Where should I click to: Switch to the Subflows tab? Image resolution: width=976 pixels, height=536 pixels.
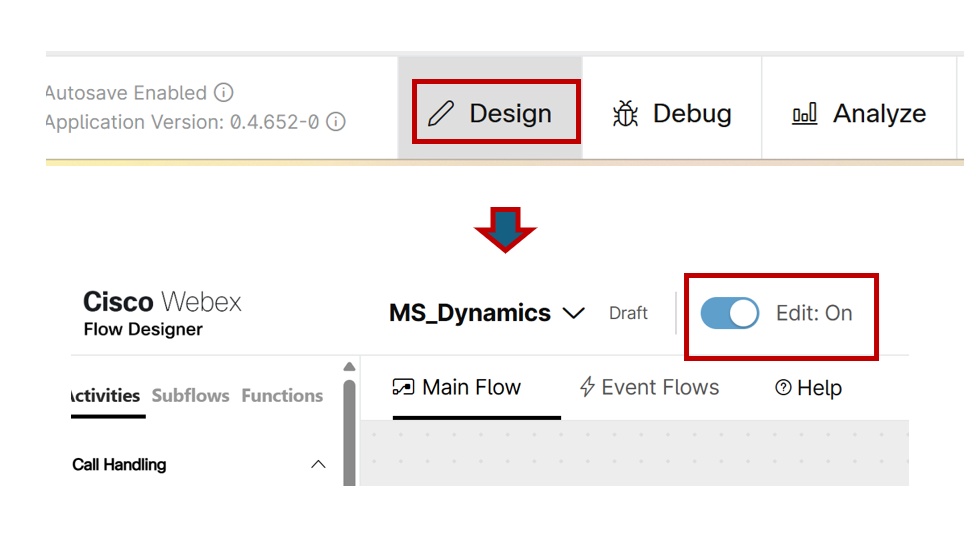click(x=190, y=395)
